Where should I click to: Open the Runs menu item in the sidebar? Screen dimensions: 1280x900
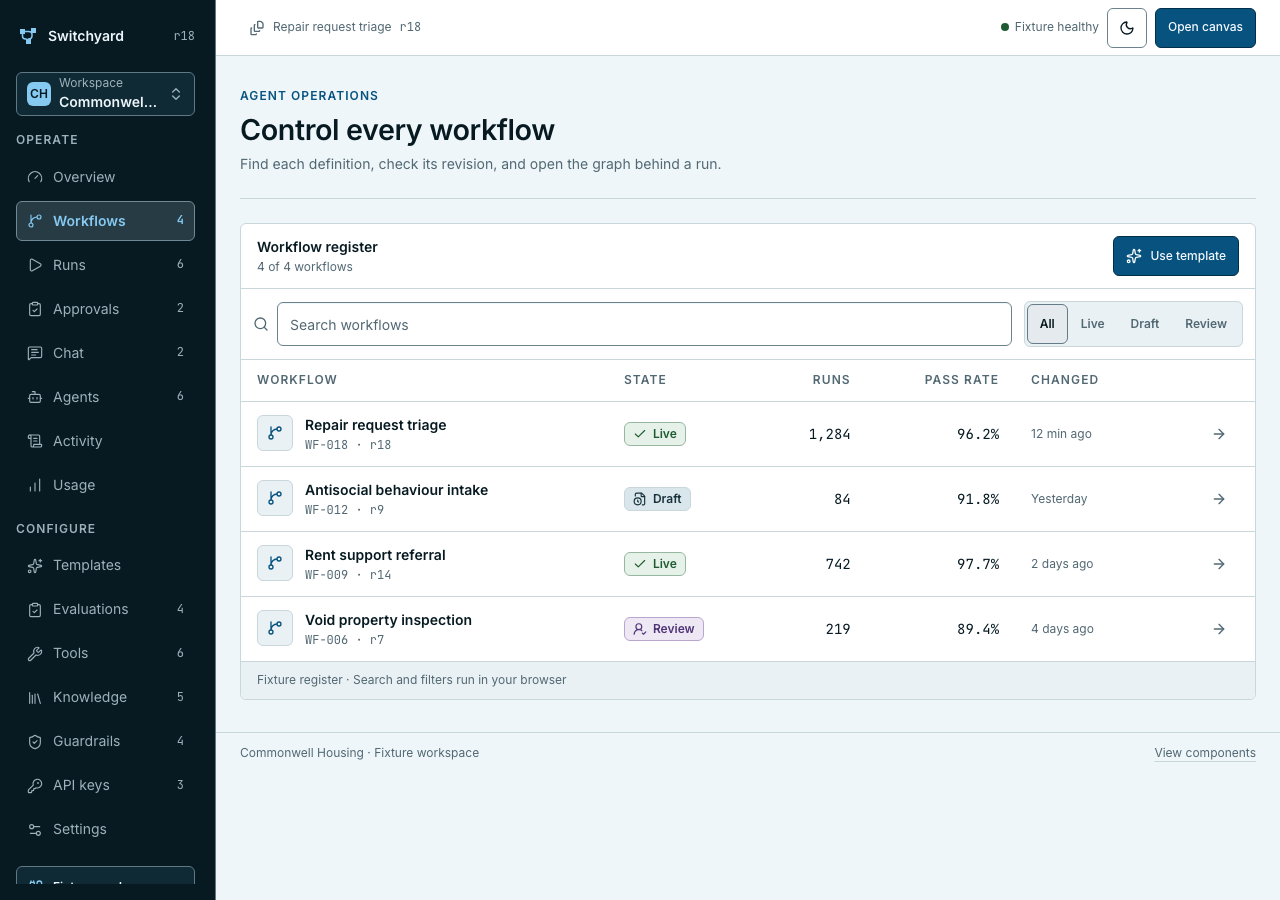click(x=105, y=265)
